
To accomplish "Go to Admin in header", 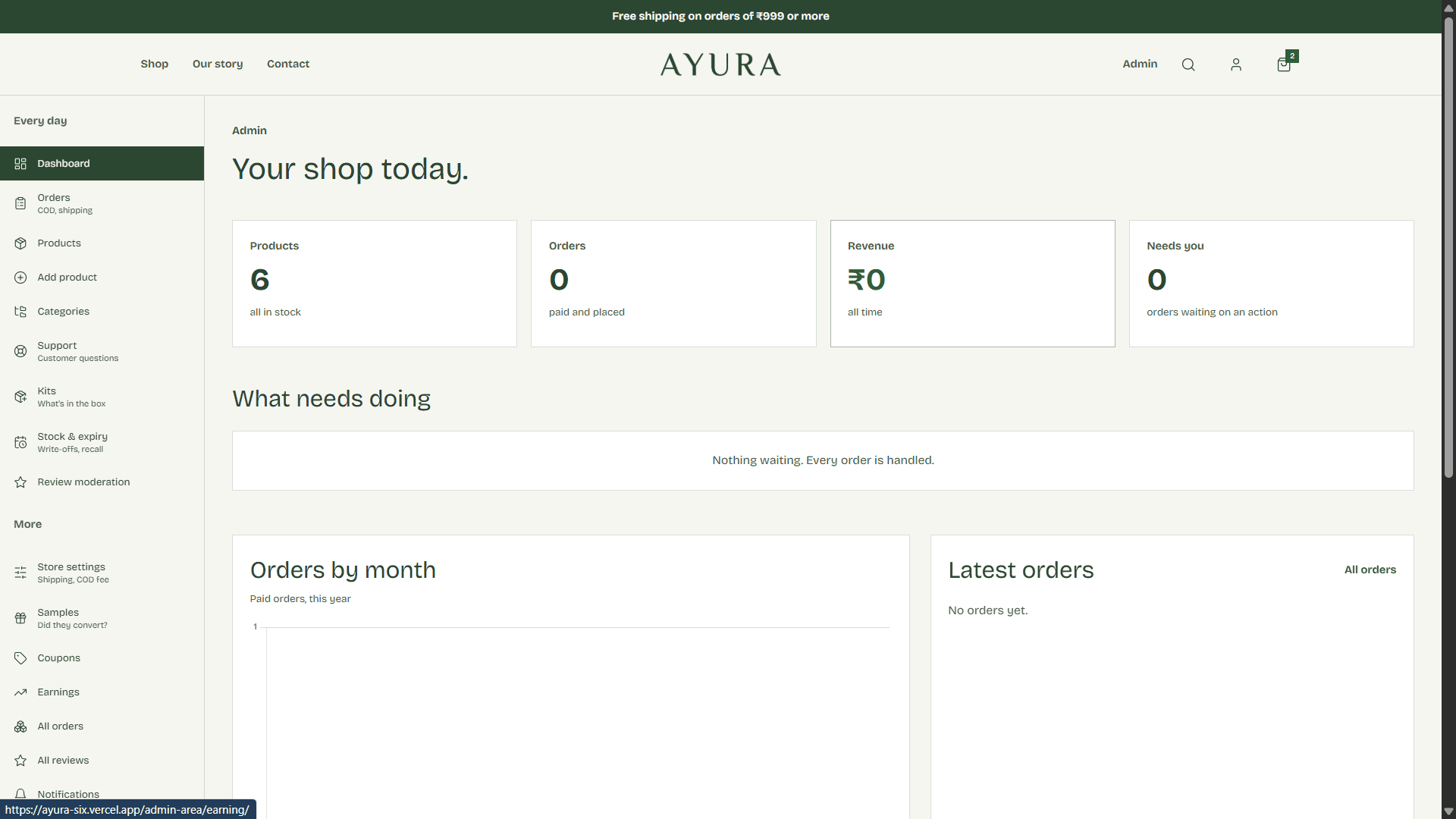I will [1140, 64].
